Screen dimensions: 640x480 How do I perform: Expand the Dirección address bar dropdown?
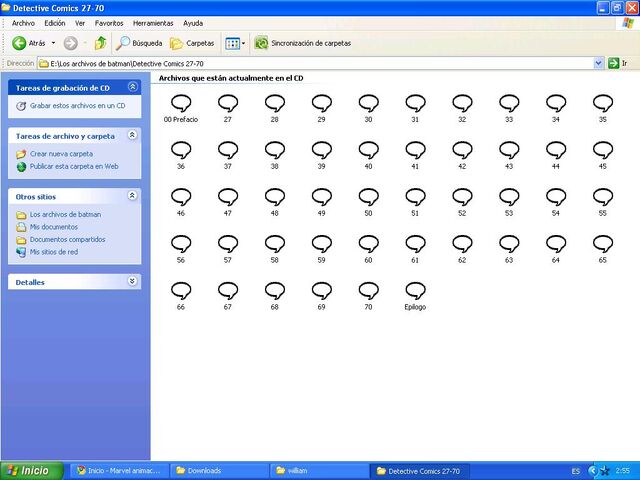(x=598, y=63)
